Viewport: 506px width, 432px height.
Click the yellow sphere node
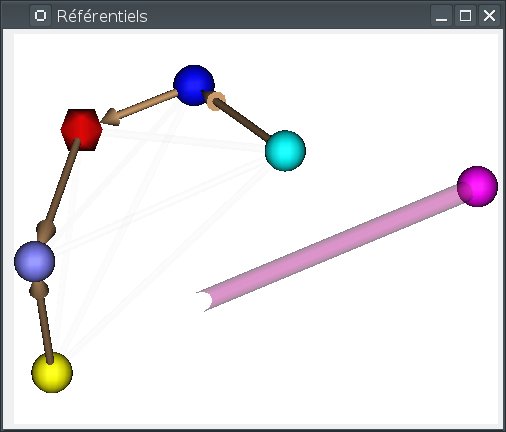click(52, 372)
